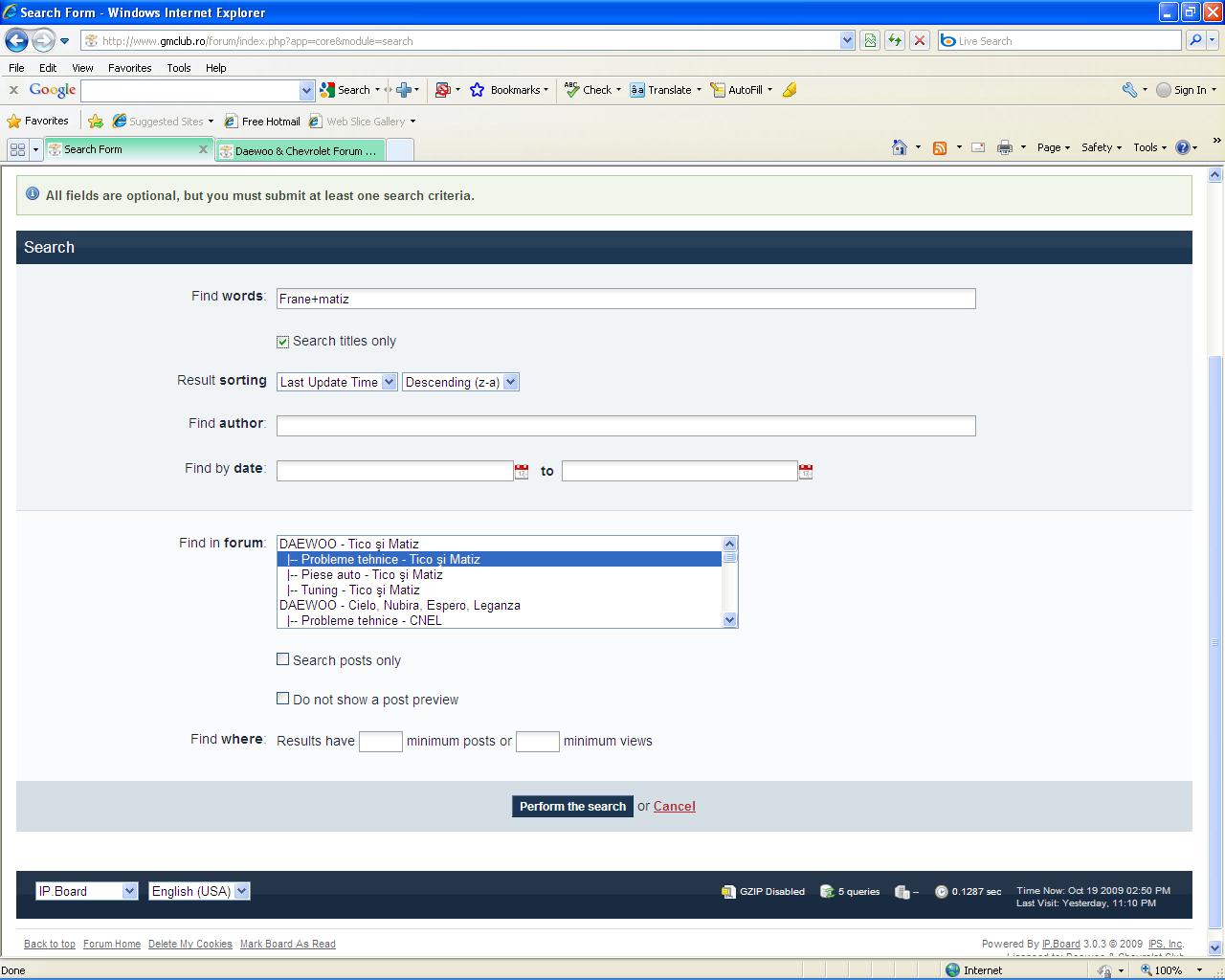Click the Perform the search button
This screenshot has height=980, width=1225.
572,806
